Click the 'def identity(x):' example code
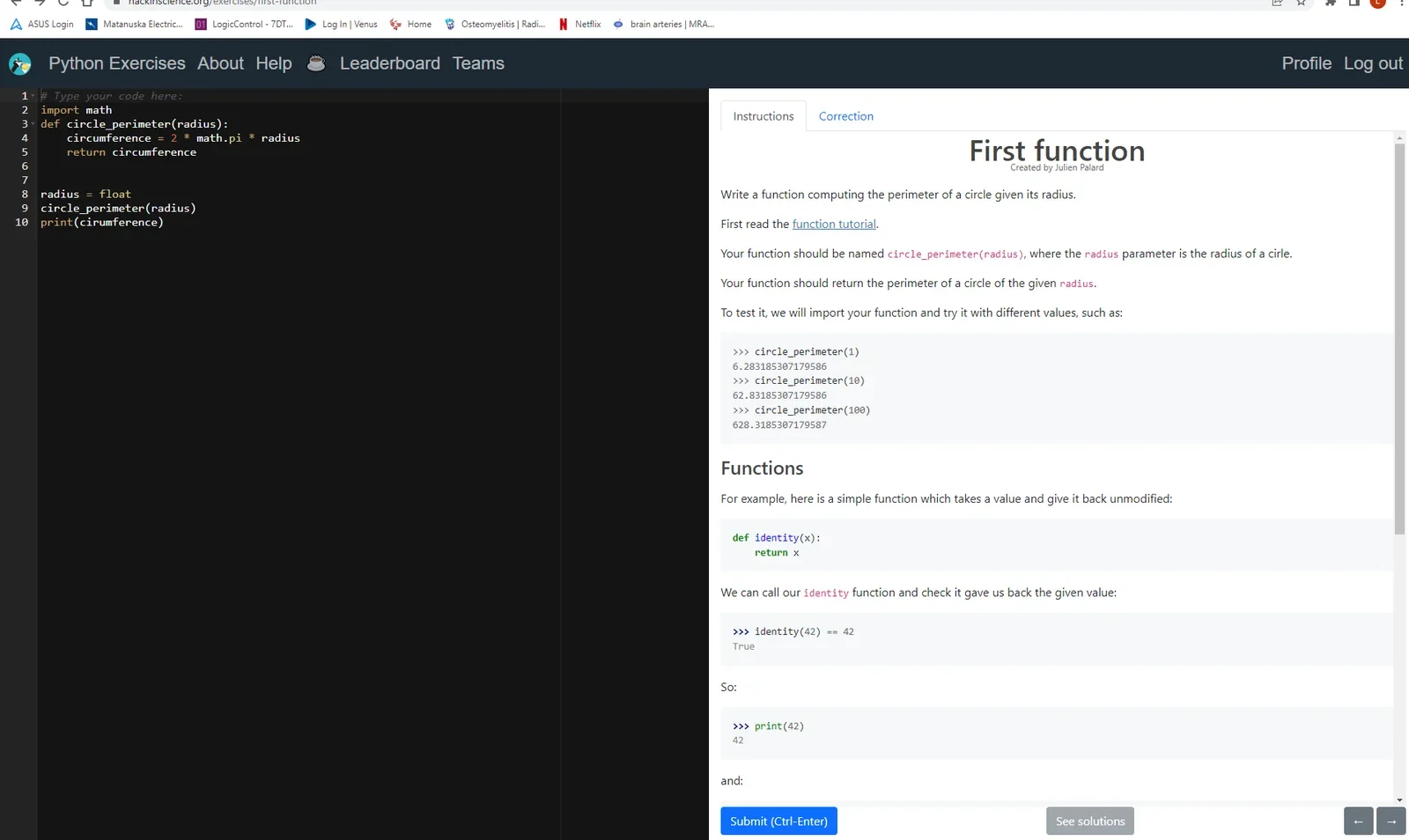The width and height of the screenshot is (1409, 840). (776, 538)
